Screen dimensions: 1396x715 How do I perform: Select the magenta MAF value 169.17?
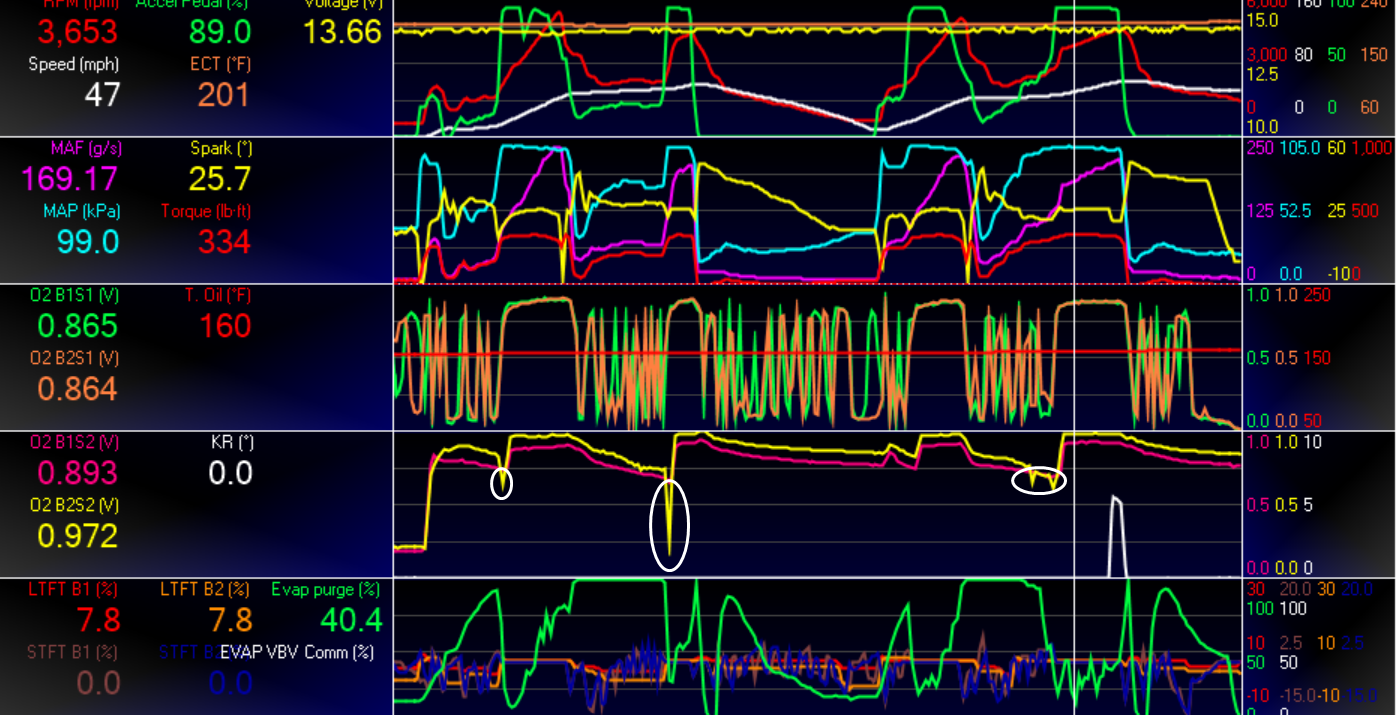point(70,179)
